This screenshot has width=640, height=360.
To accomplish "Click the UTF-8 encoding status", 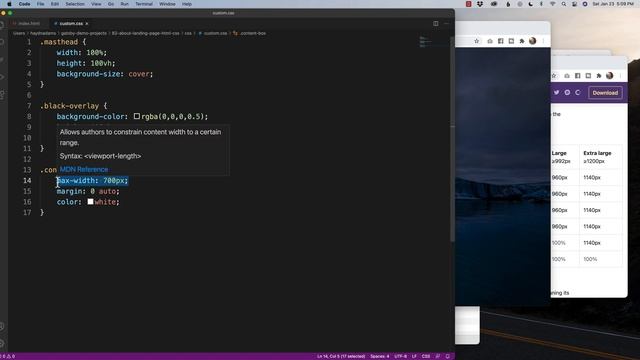I will click(400, 356).
